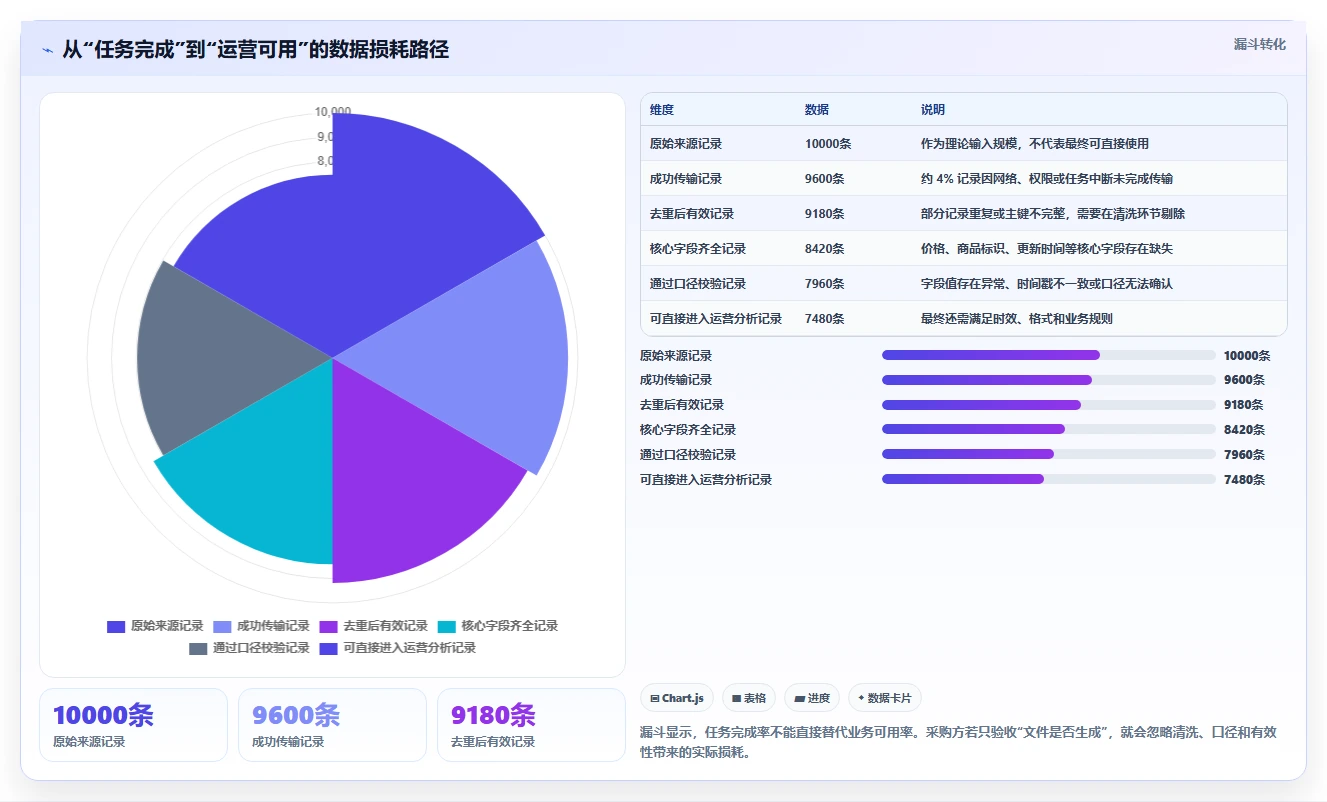This screenshot has height=802, width=1327.
Task: Click the Chart.js tag chip
Action: click(677, 698)
